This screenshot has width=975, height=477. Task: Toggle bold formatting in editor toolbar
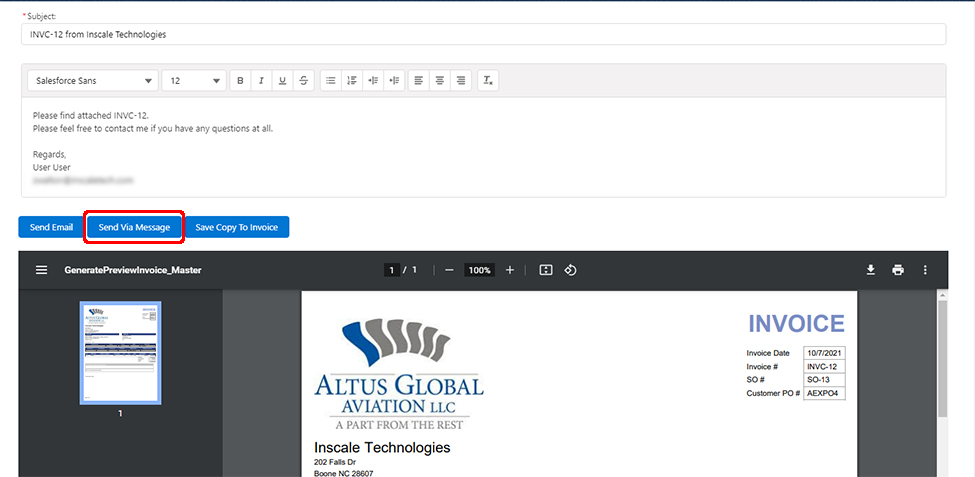pyautogui.click(x=241, y=81)
